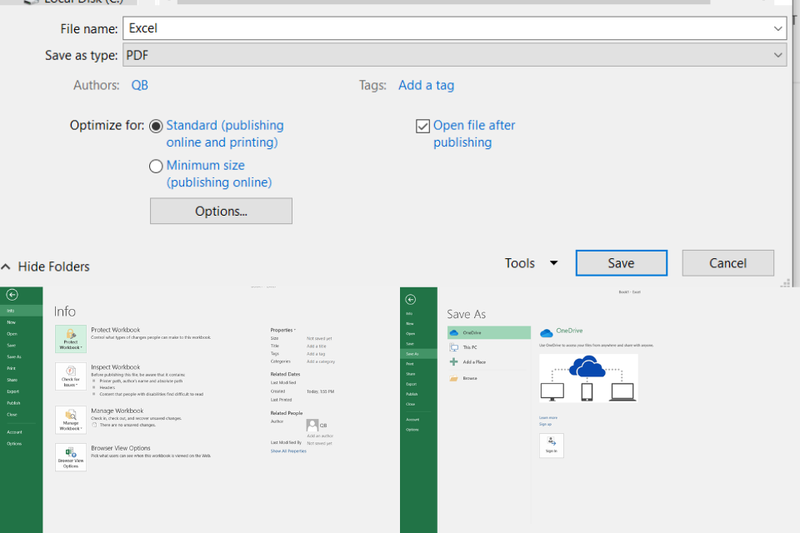
Task: Click the Add a tag link in the dialog
Action: (426, 85)
